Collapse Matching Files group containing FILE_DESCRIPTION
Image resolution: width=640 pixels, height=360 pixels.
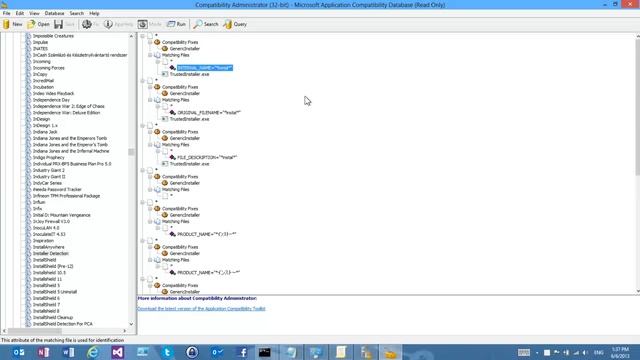[x=150, y=145]
